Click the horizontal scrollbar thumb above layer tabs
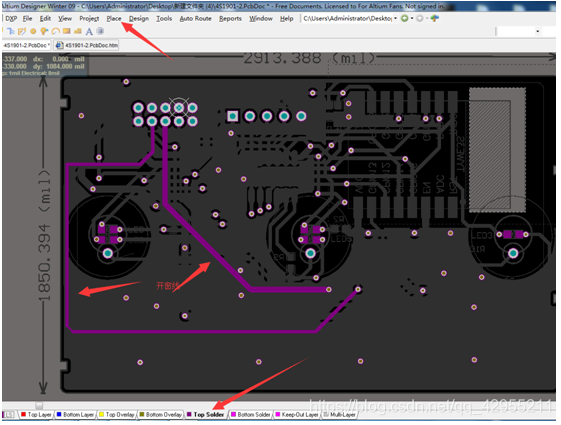 (39, 405)
